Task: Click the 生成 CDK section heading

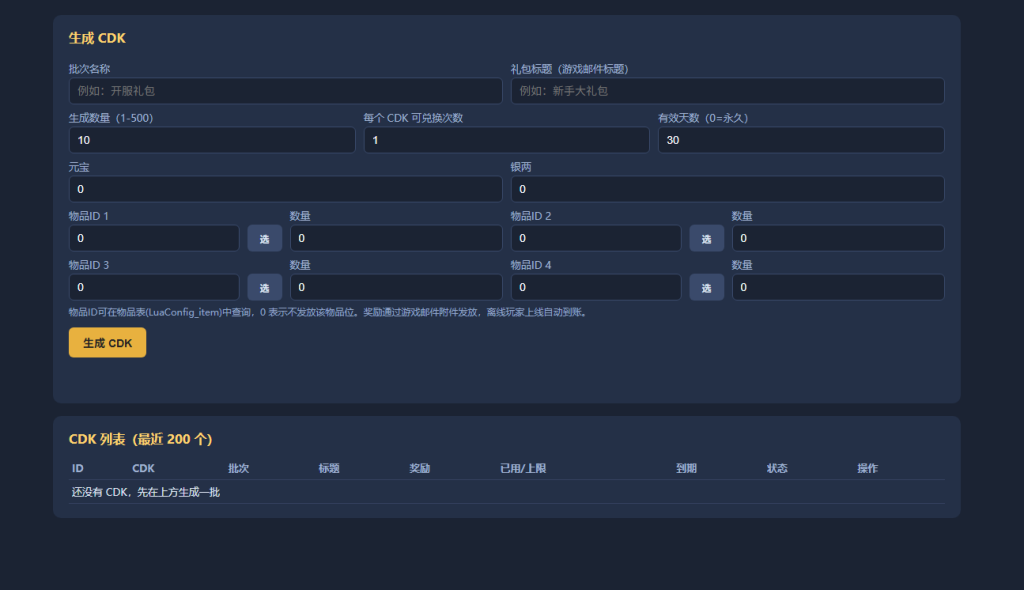Action: pos(97,38)
